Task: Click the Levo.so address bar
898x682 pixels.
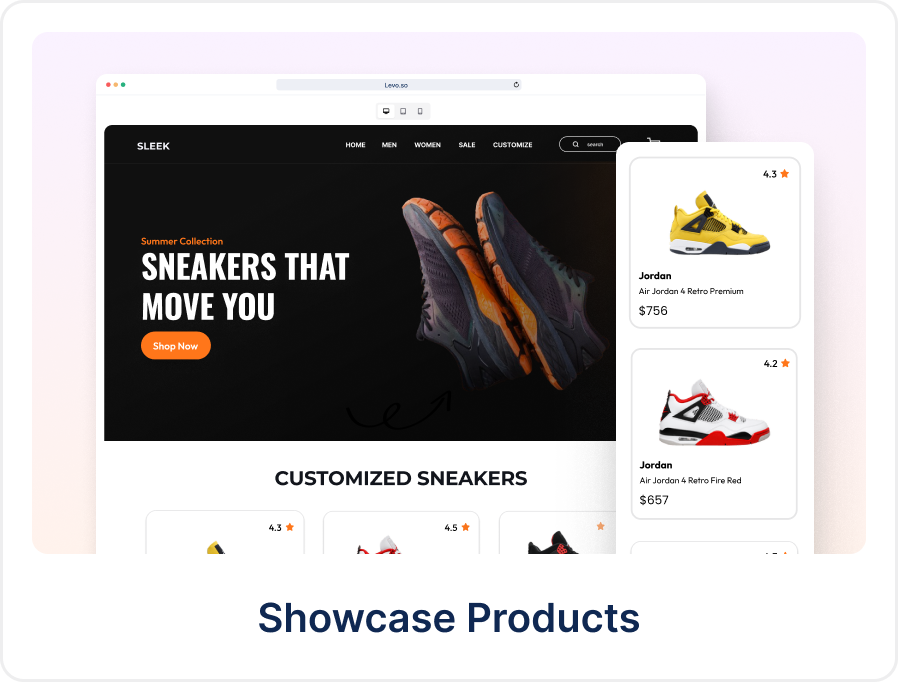Action: tap(399, 85)
